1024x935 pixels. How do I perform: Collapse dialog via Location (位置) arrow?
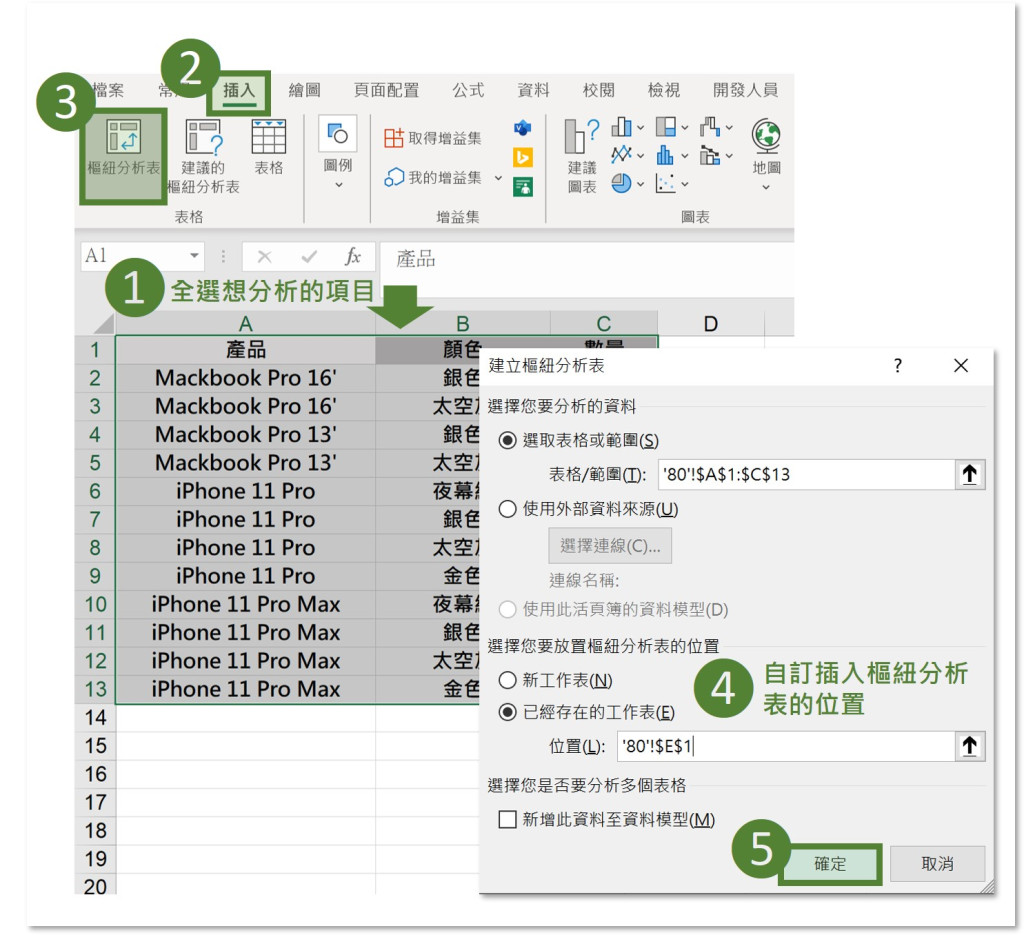click(970, 746)
